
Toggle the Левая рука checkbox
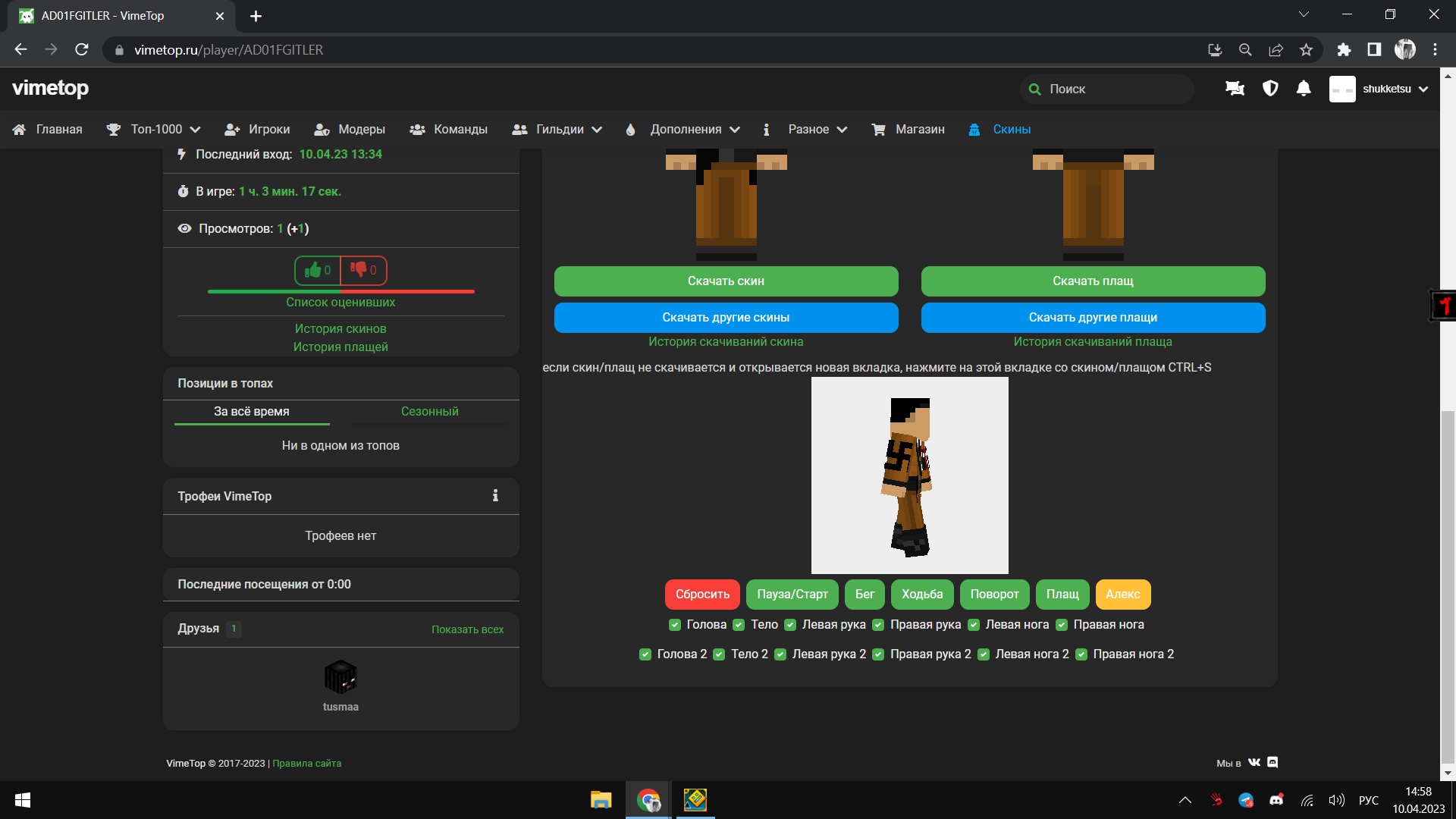point(790,625)
